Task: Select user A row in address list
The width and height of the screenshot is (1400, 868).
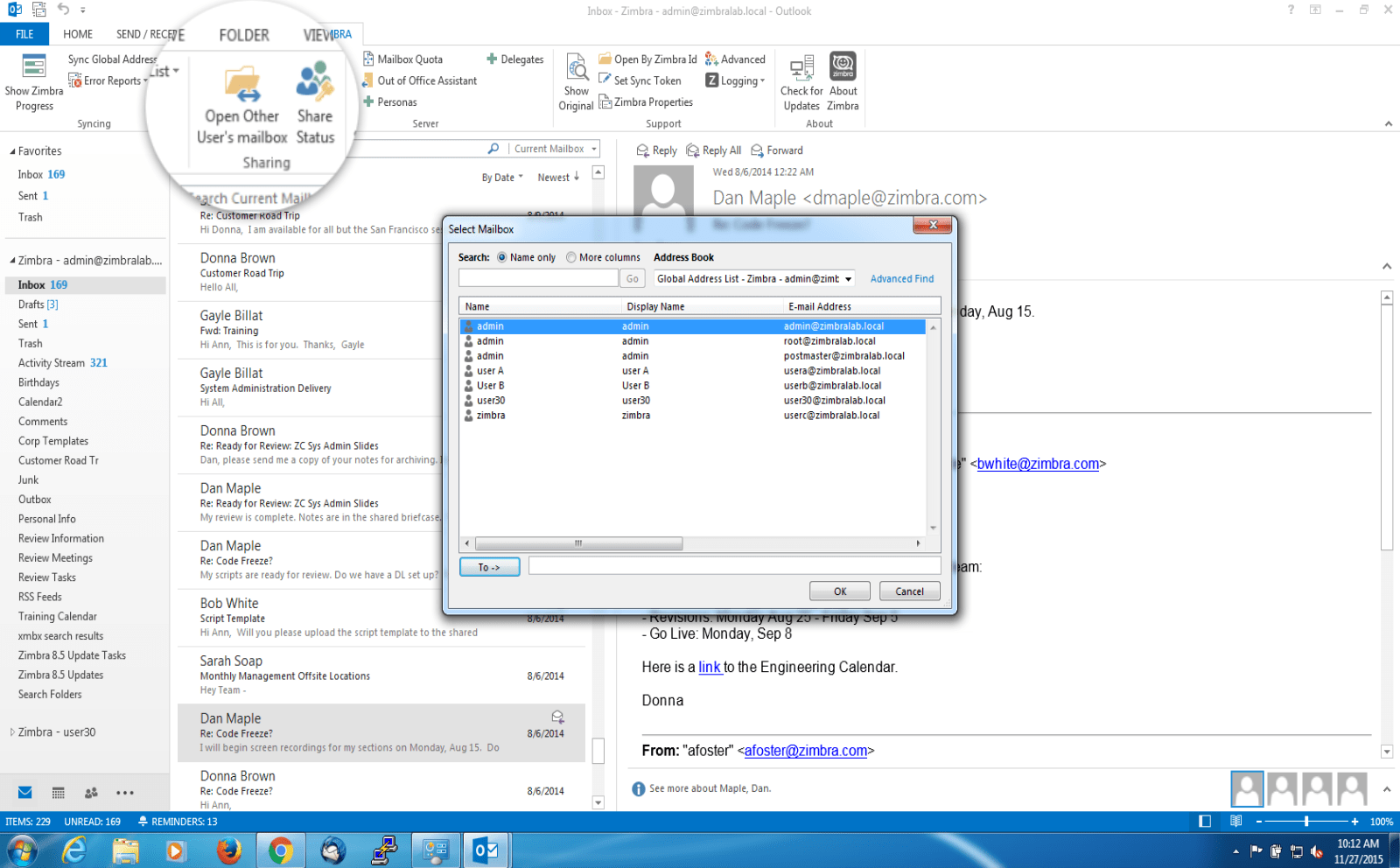Action: (692, 371)
